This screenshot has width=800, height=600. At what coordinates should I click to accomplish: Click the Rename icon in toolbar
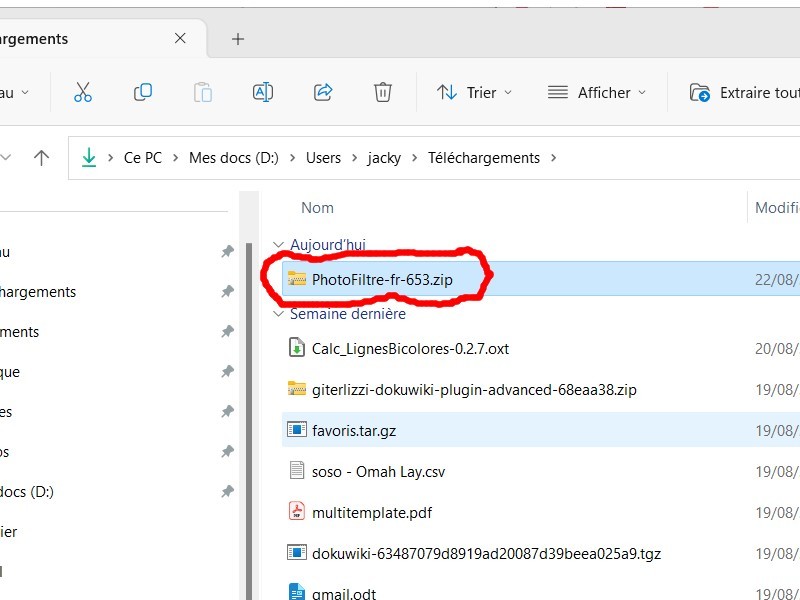pyautogui.click(x=262, y=92)
